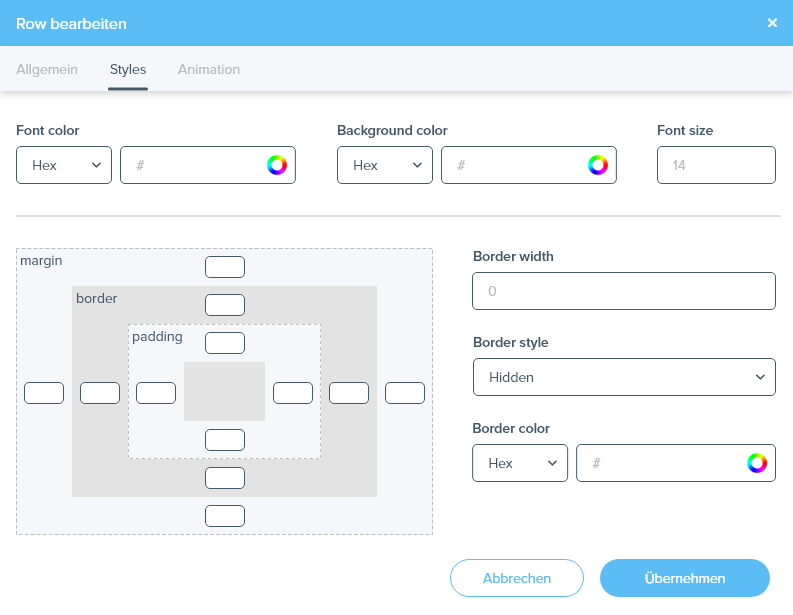Open the Border style dropdown
Image resolution: width=793 pixels, height=615 pixels.
click(624, 377)
